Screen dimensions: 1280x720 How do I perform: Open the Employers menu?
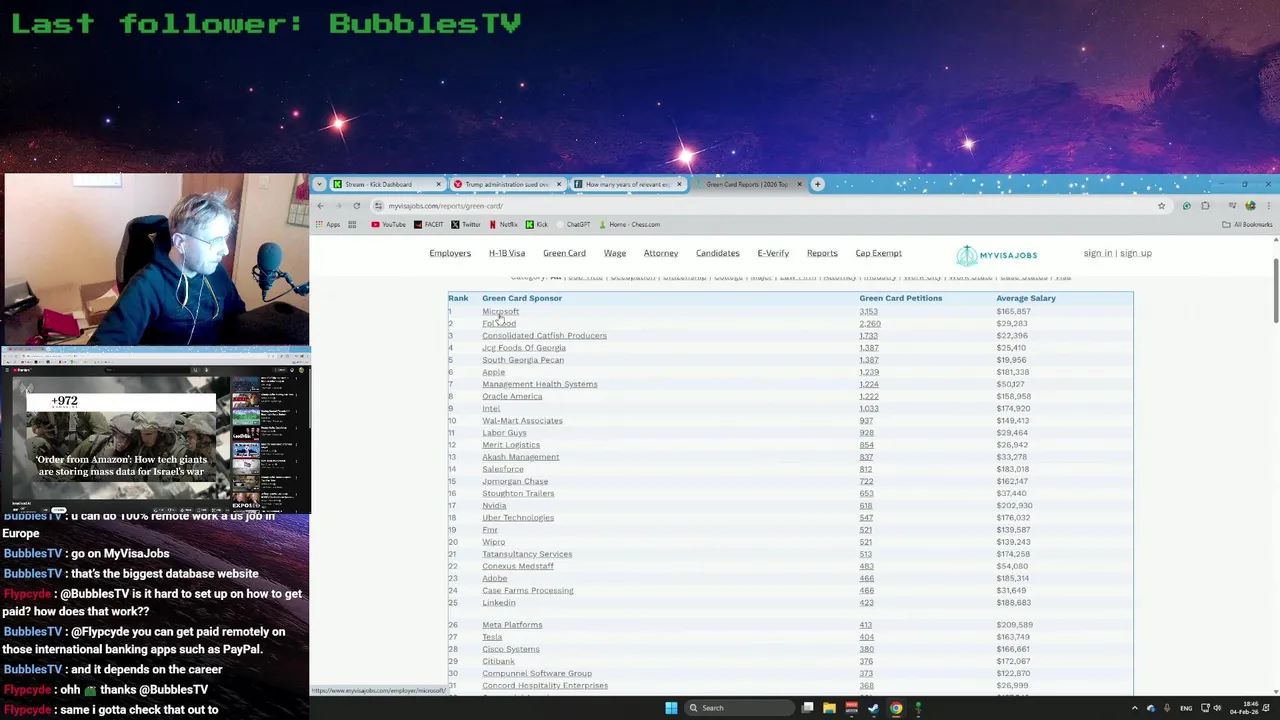[450, 253]
